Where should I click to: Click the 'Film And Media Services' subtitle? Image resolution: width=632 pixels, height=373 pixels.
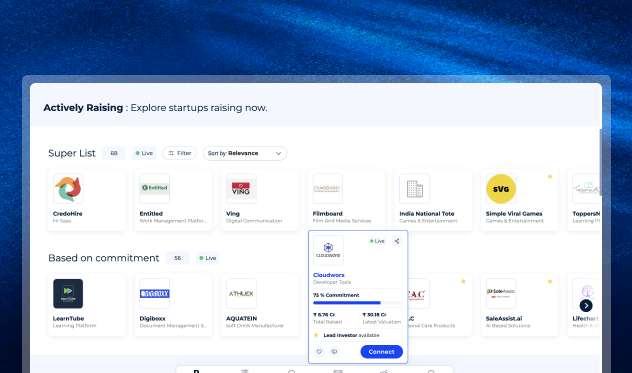pos(342,221)
